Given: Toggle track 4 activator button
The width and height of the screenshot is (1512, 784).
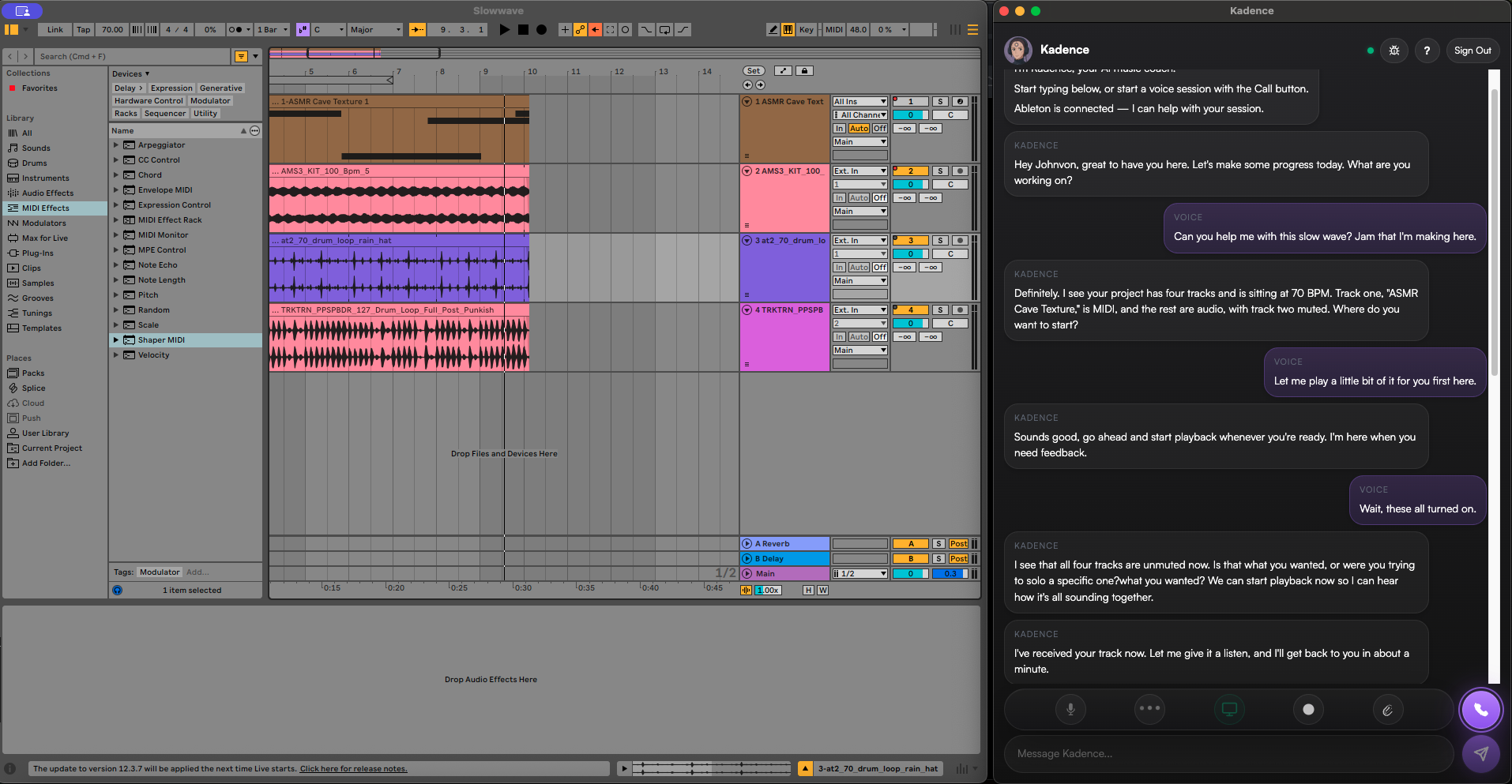Looking at the screenshot, I should tap(910, 310).
